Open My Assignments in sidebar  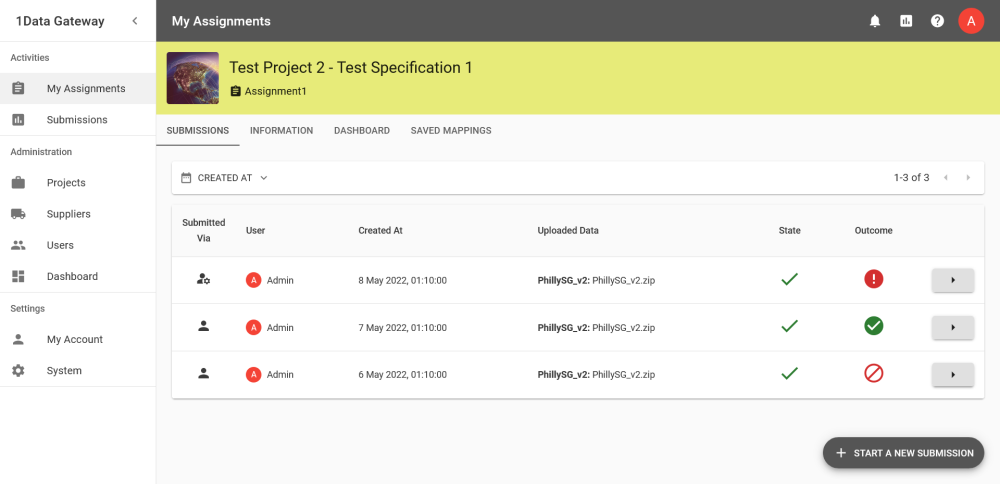click(x=78, y=89)
